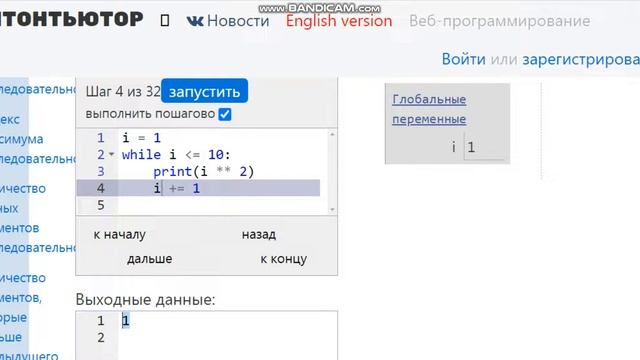The image size is (640, 360).
Task: Step forward with дальше button
Action: [149, 259]
